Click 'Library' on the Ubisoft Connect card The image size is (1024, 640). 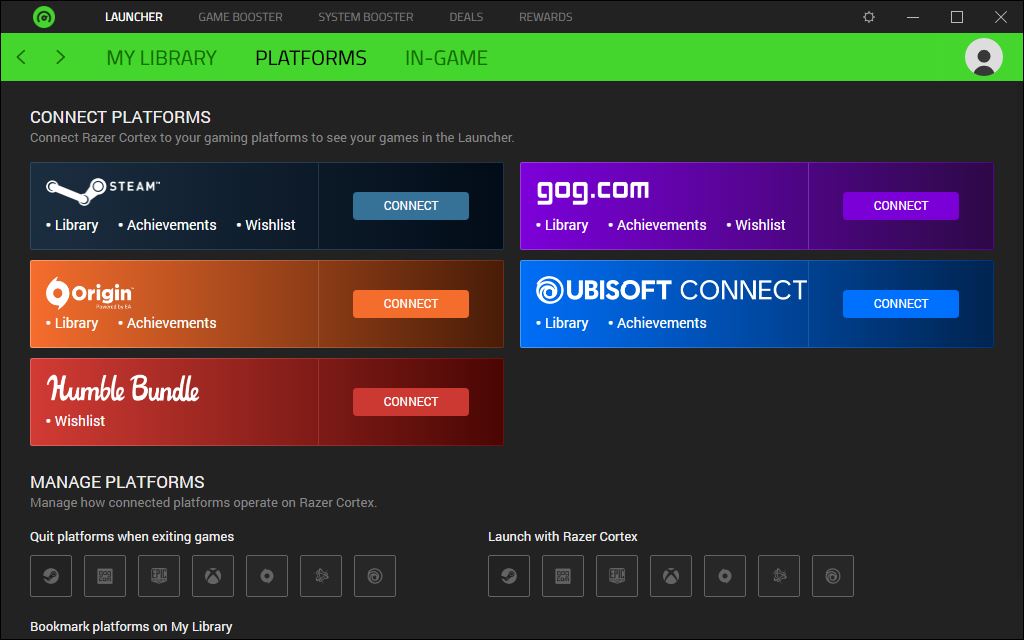click(x=566, y=323)
